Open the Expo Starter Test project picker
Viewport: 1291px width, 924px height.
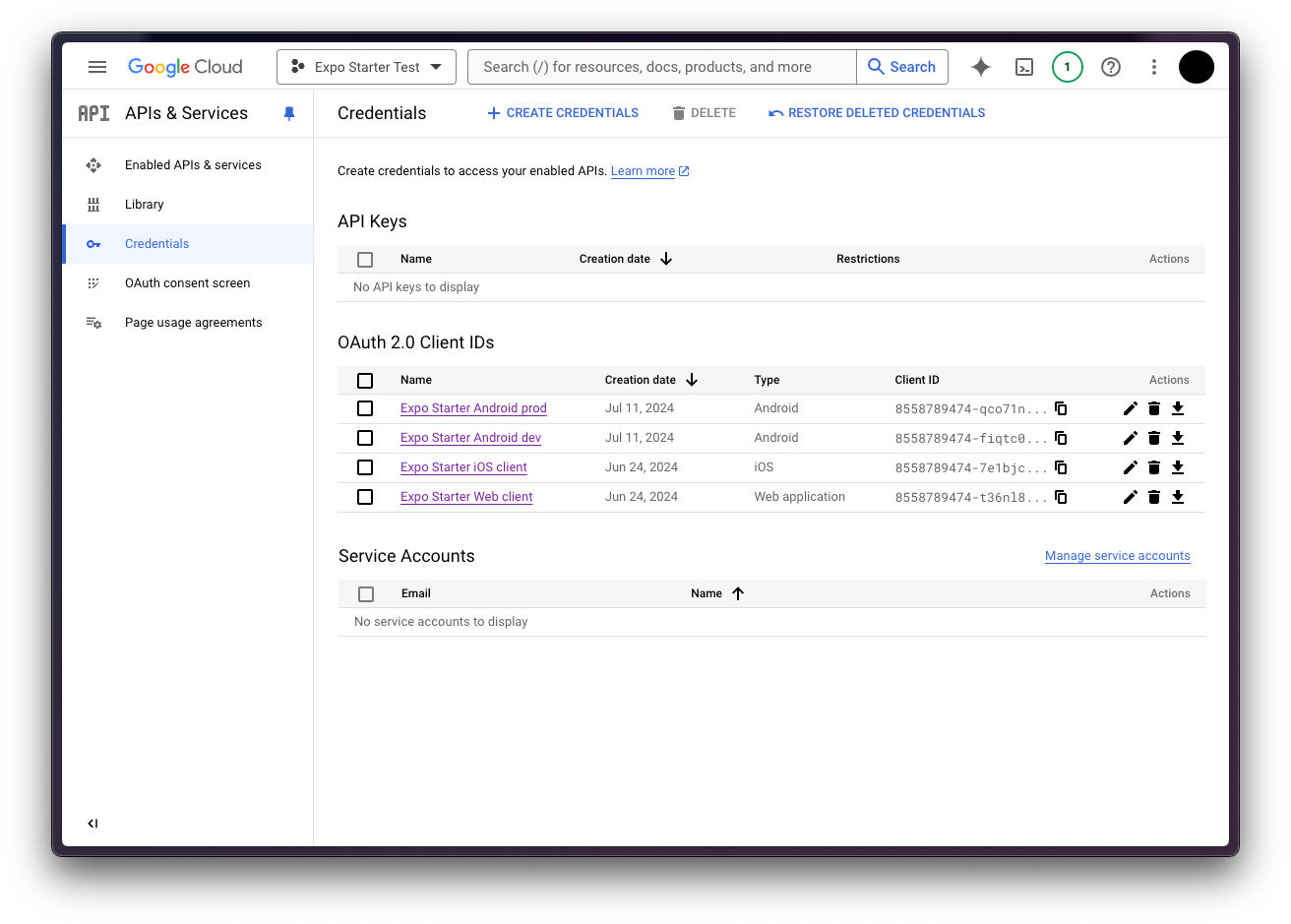pos(366,67)
